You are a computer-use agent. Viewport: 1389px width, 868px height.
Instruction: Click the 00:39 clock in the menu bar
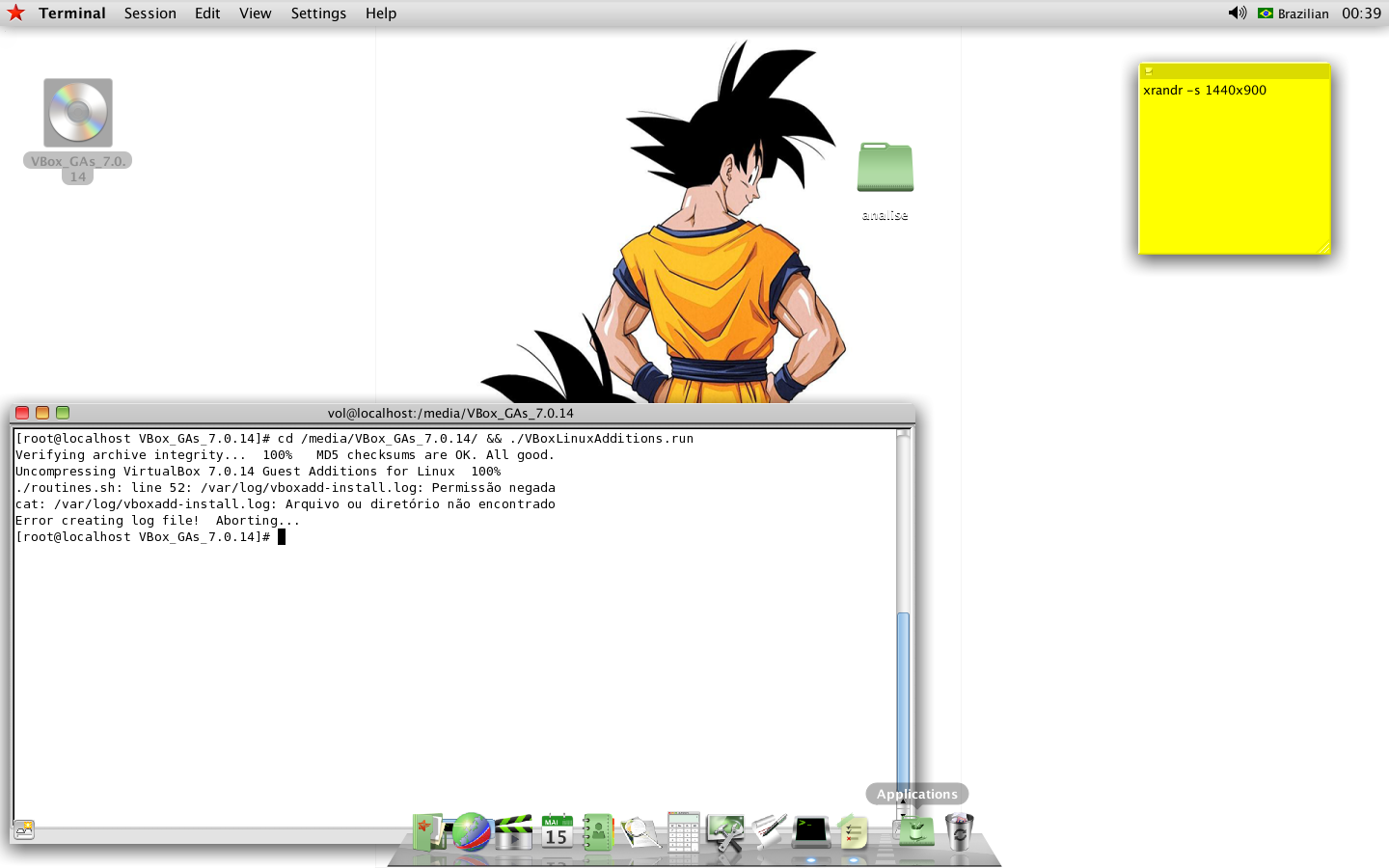(x=1361, y=14)
